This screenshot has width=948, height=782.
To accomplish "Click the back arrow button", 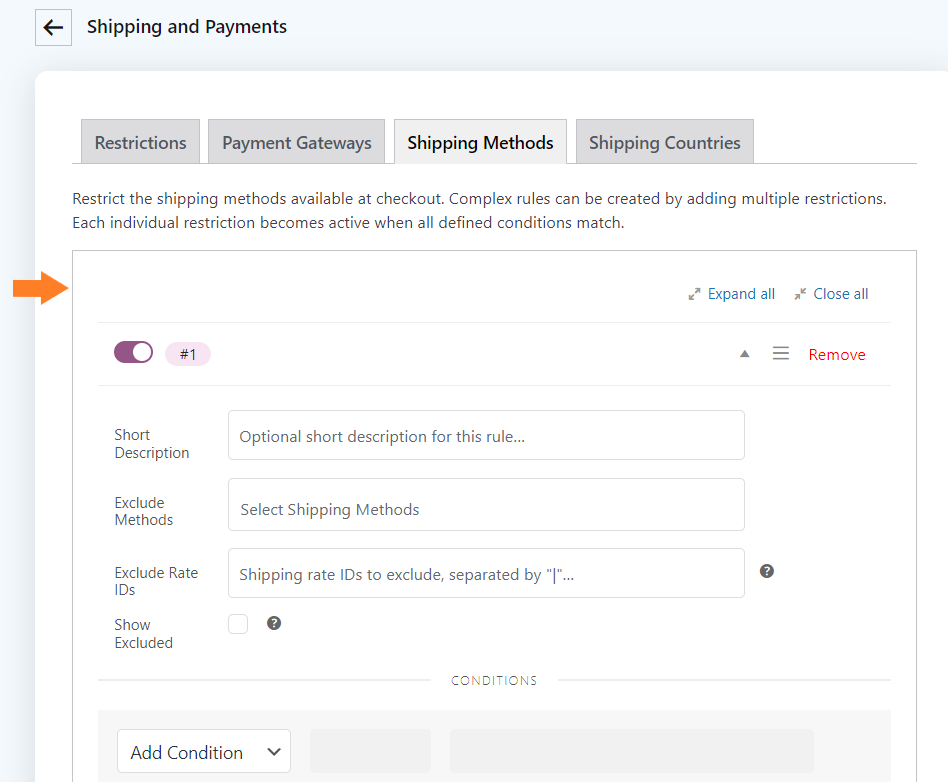I will click(x=53, y=27).
